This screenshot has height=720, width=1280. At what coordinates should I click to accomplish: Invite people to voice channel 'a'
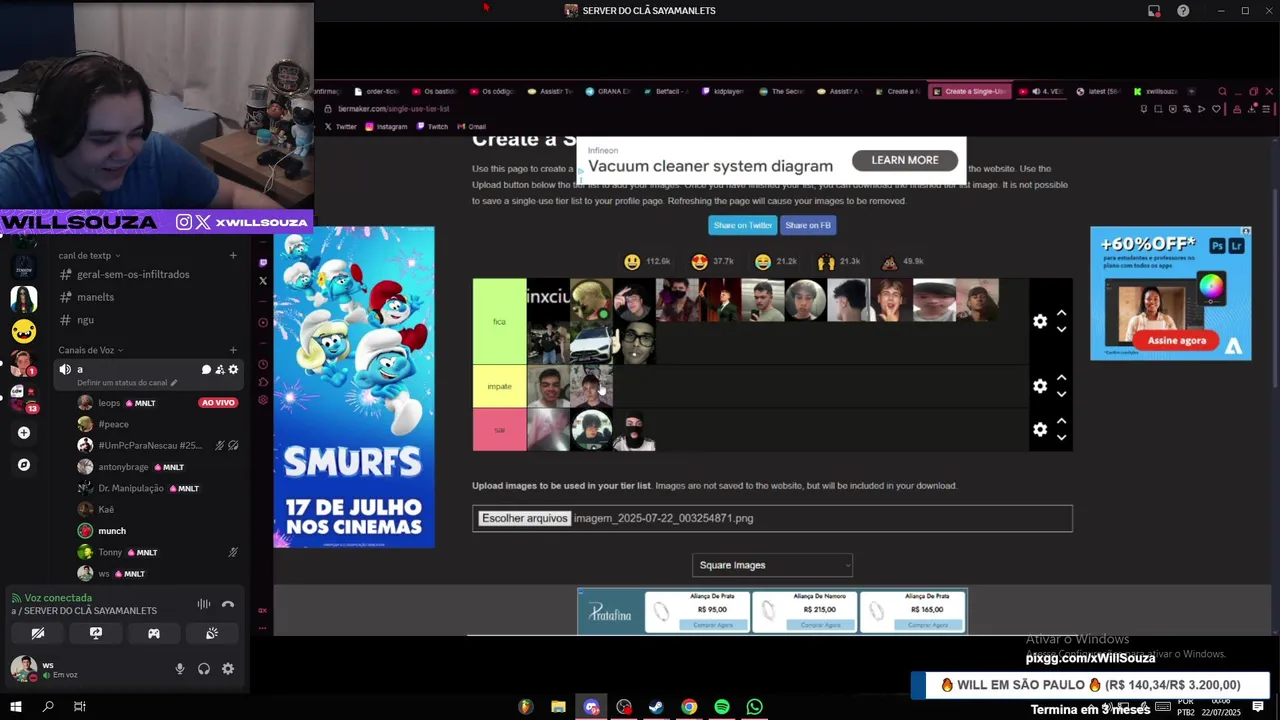(220, 370)
